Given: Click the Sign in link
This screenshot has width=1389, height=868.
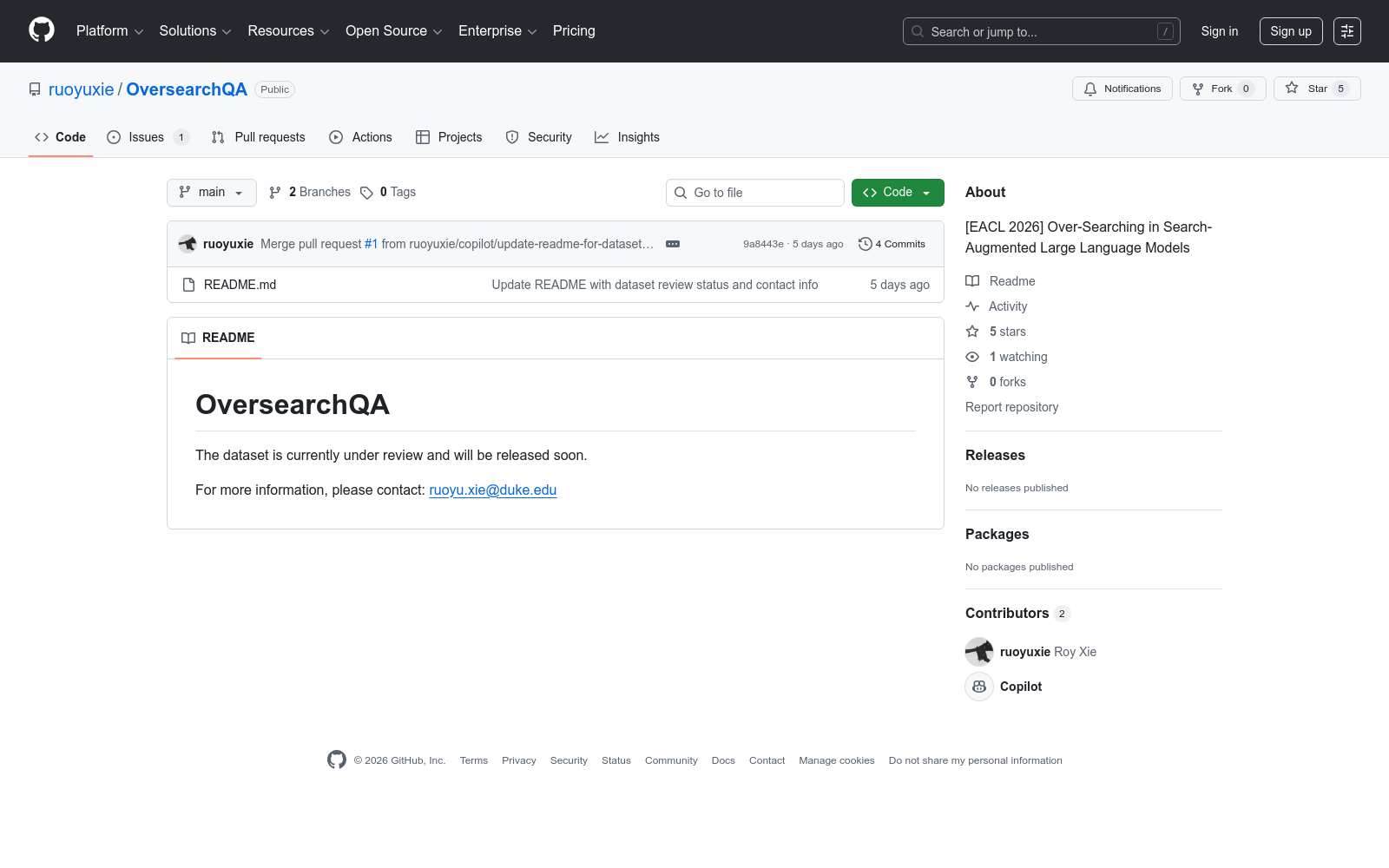Looking at the screenshot, I should click(x=1220, y=31).
